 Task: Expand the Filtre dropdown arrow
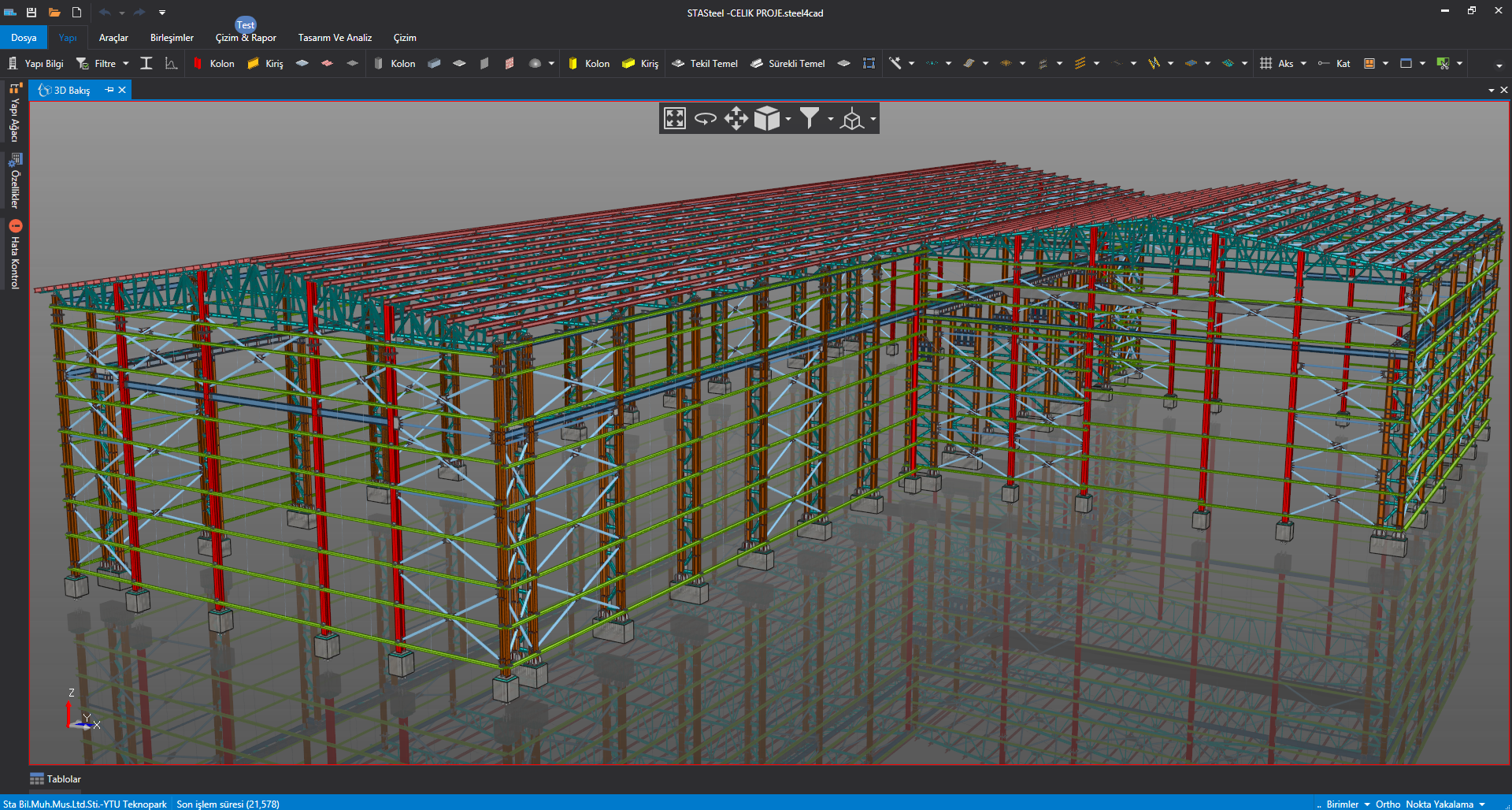[x=126, y=64]
